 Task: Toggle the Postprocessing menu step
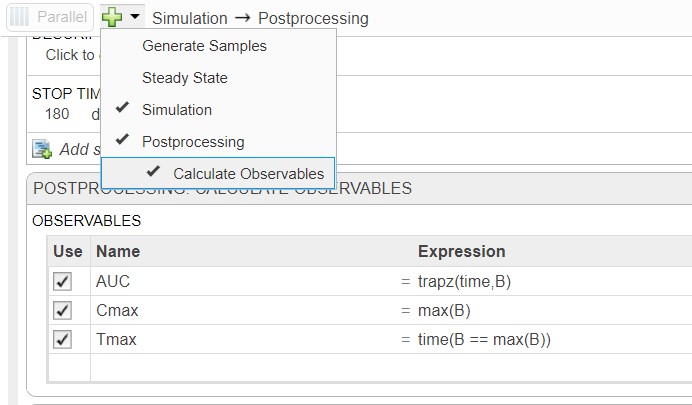[192, 141]
